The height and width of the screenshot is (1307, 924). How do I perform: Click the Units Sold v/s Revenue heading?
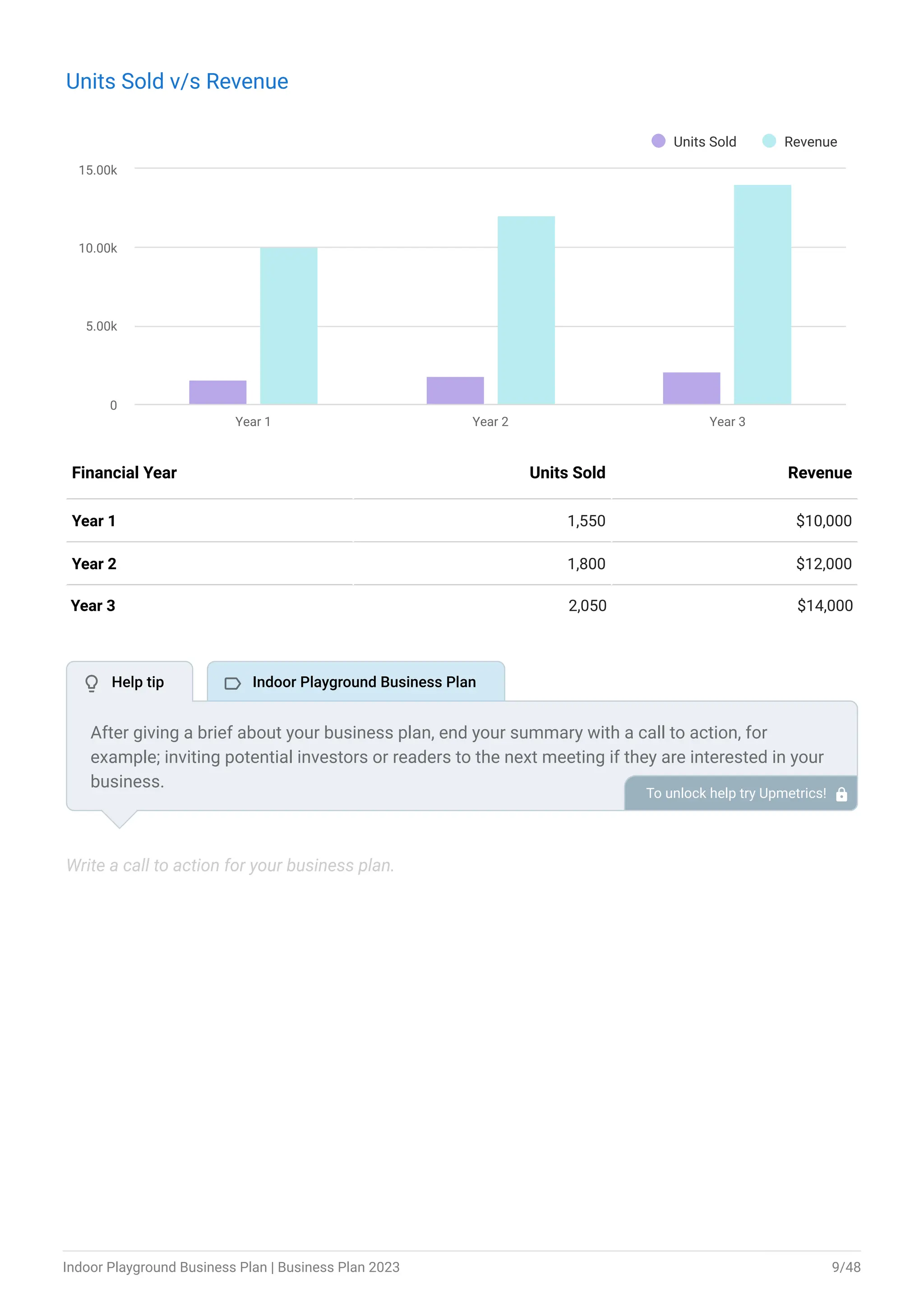click(x=177, y=81)
